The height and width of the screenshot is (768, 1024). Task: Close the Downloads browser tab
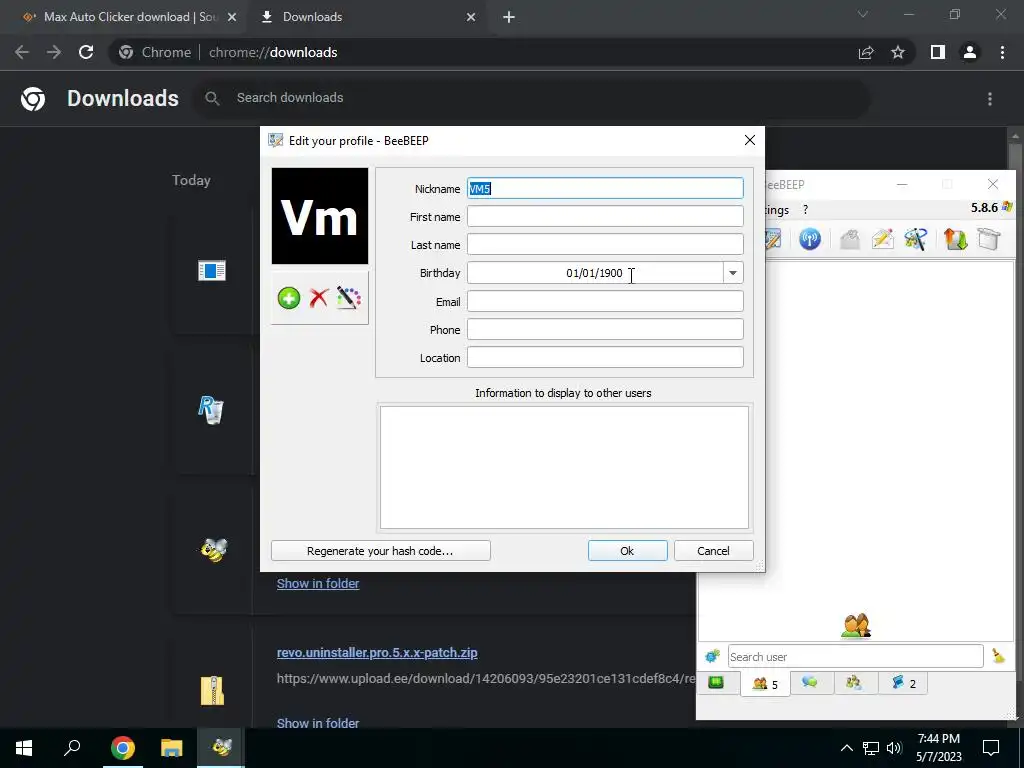coord(471,17)
